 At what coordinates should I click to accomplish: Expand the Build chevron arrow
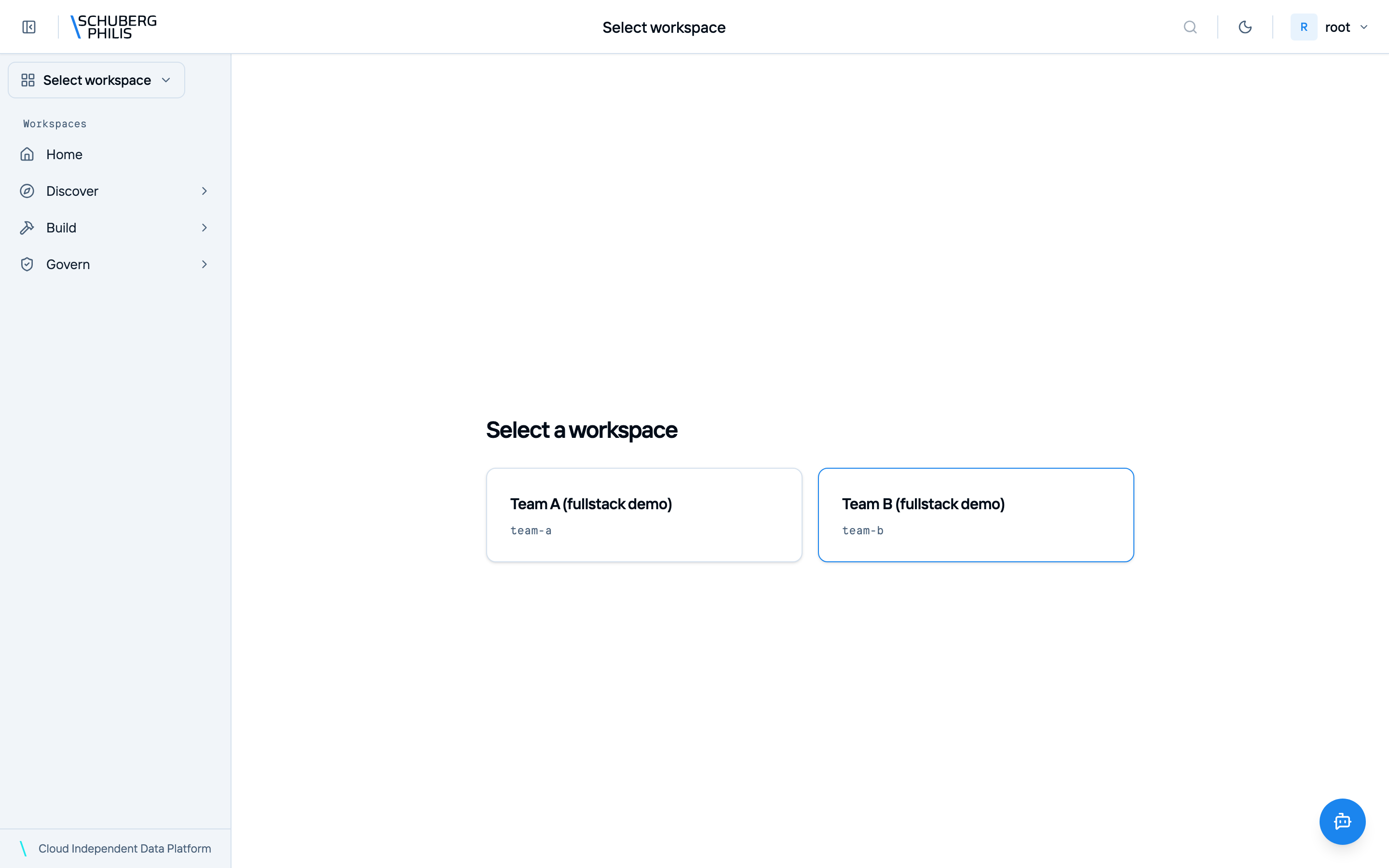[204, 228]
